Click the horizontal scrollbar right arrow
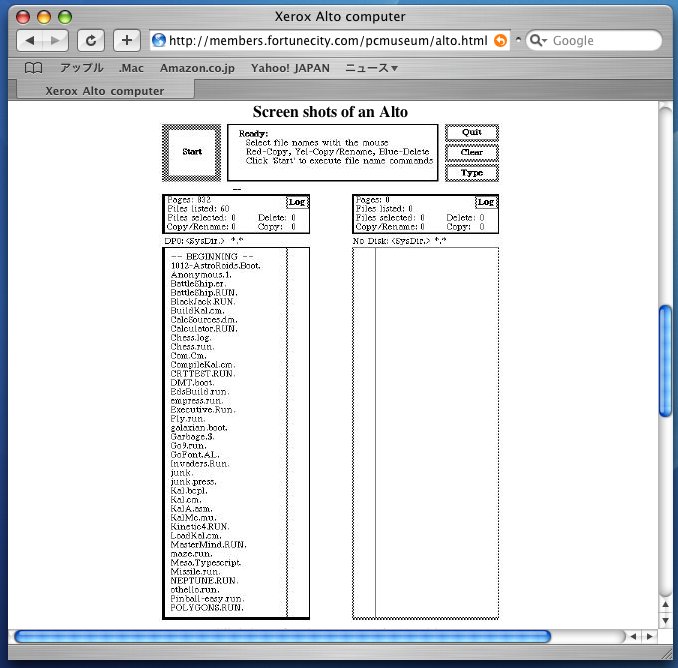Screen dimensions: 678x668 click(649, 636)
